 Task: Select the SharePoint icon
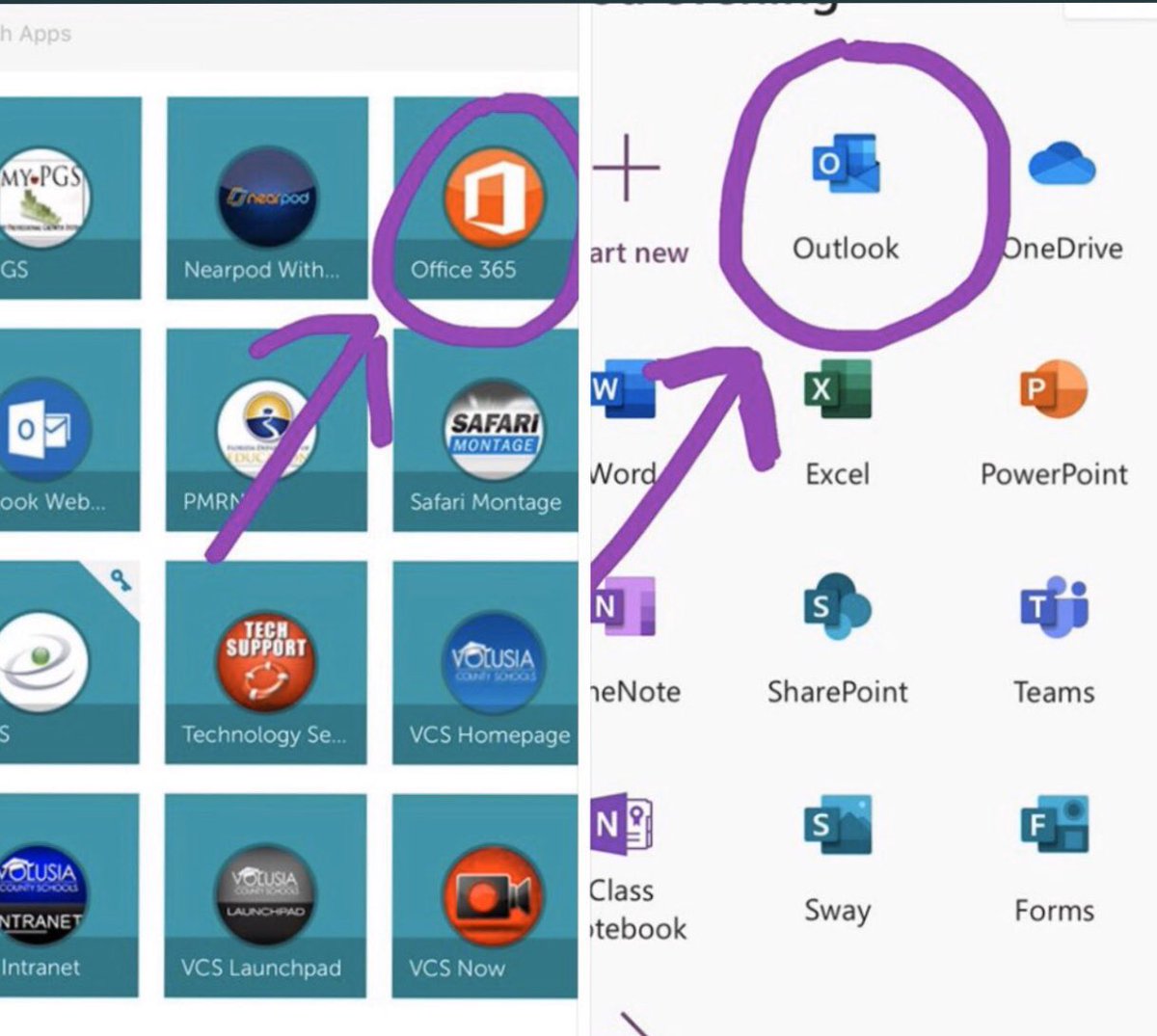(x=838, y=607)
